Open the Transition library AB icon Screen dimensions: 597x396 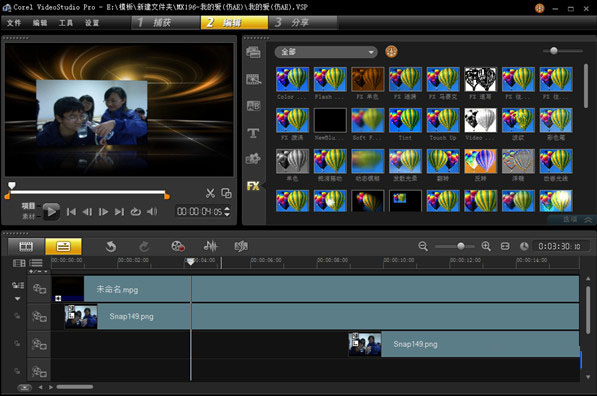coord(253,106)
